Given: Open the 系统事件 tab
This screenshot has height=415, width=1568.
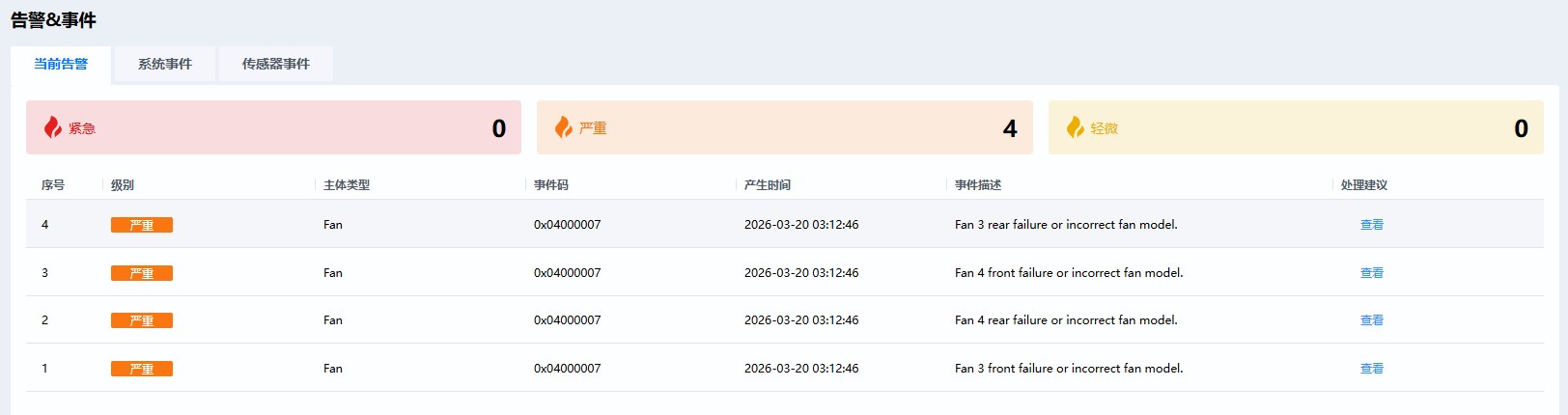Looking at the screenshot, I should point(165,65).
